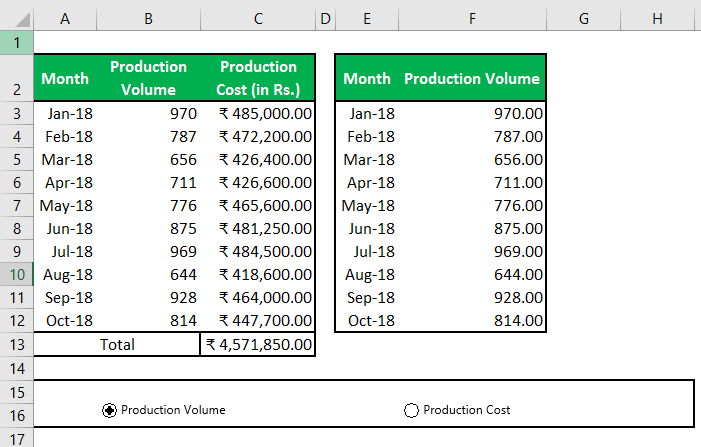Click cell Feb-18 in column A

coord(65,136)
